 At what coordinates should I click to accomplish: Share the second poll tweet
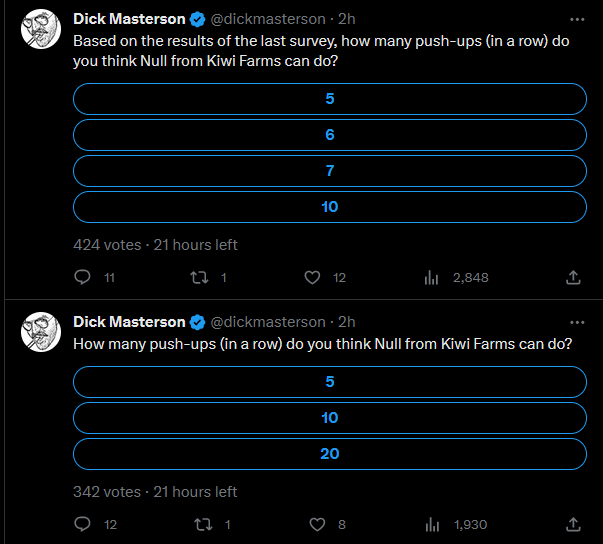pos(574,524)
